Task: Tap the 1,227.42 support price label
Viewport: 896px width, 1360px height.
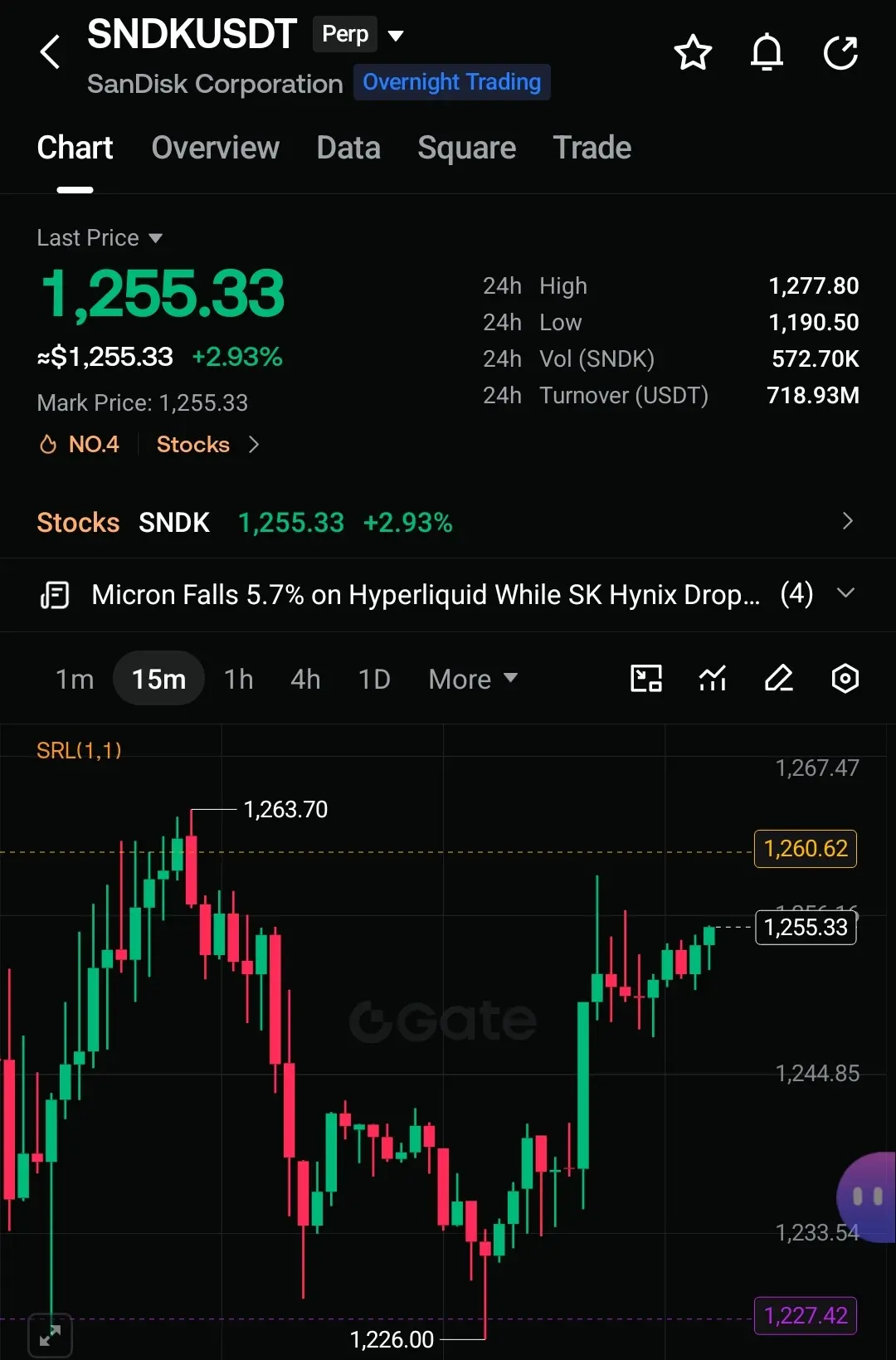Action: [x=806, y=1316]
